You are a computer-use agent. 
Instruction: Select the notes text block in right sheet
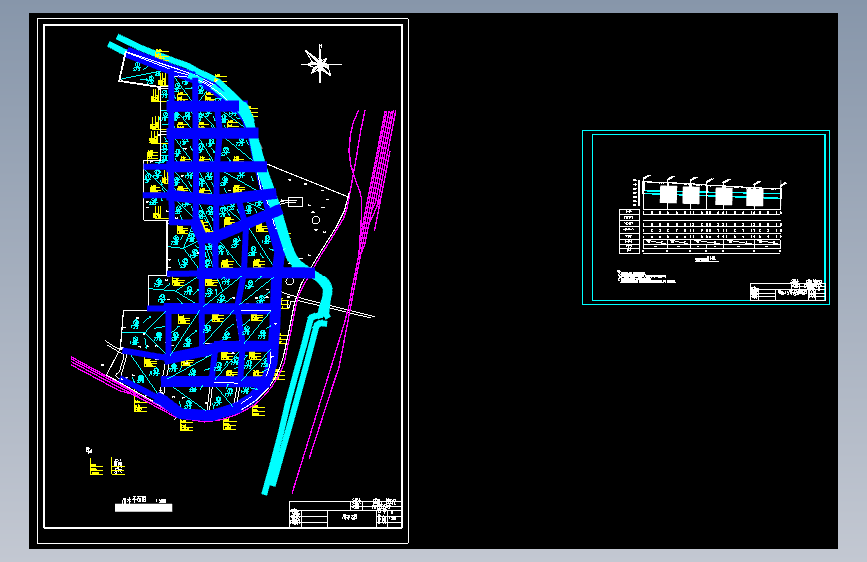coord(646,277)
